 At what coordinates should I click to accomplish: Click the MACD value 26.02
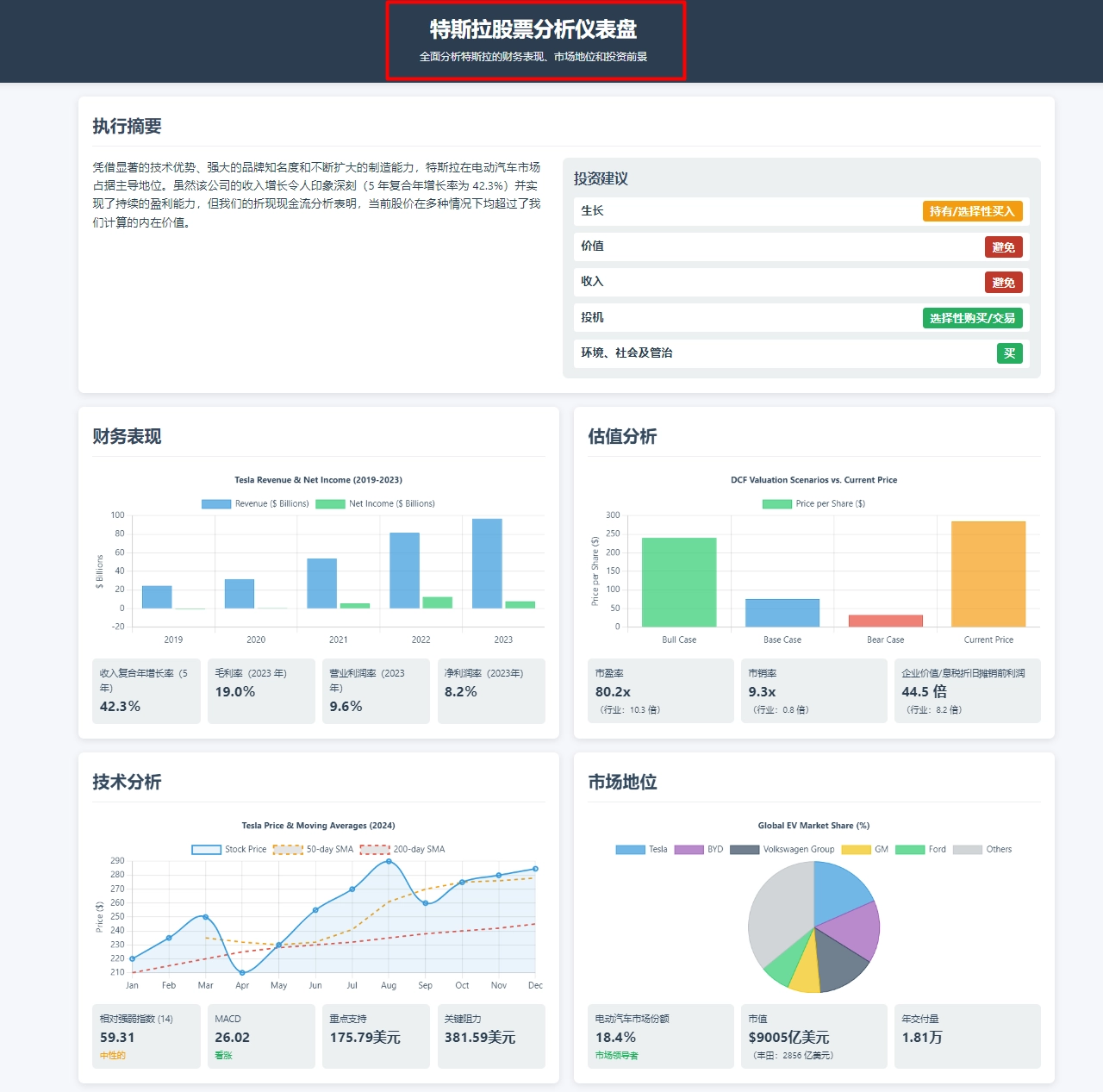click(x=233, y=1038)
